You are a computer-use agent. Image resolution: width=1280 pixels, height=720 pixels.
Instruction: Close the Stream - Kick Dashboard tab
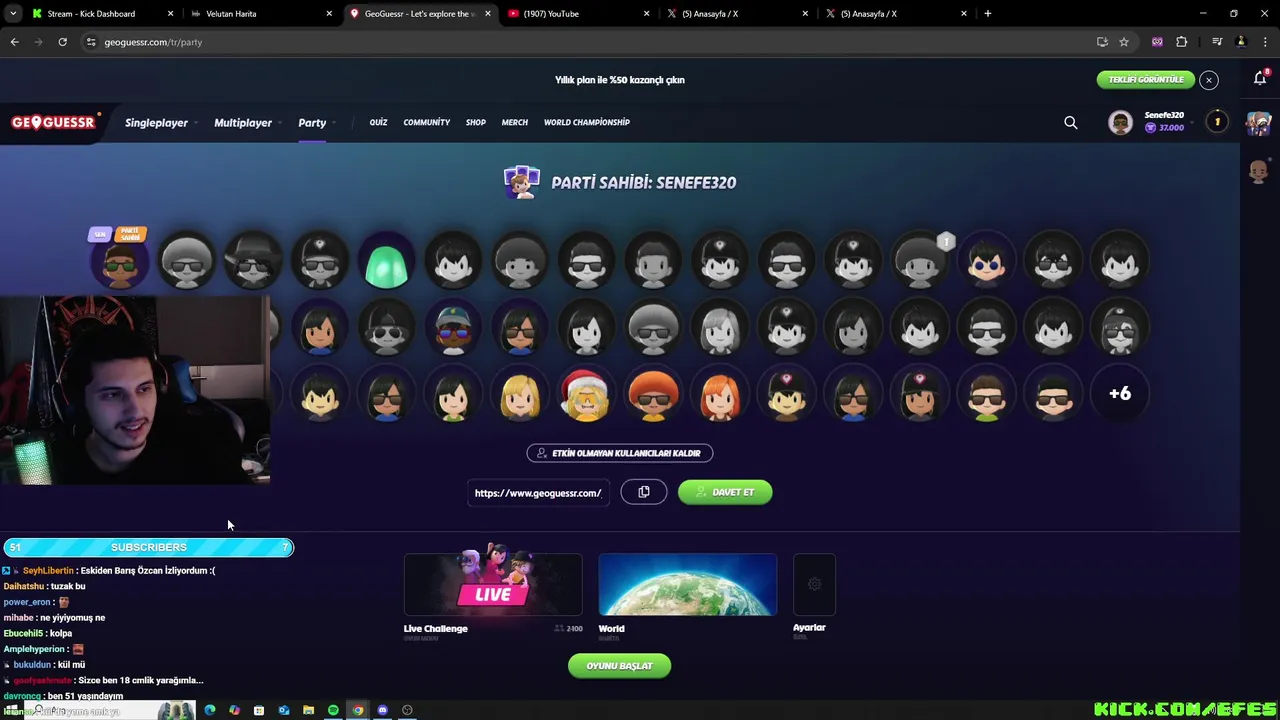pos(170,14)
